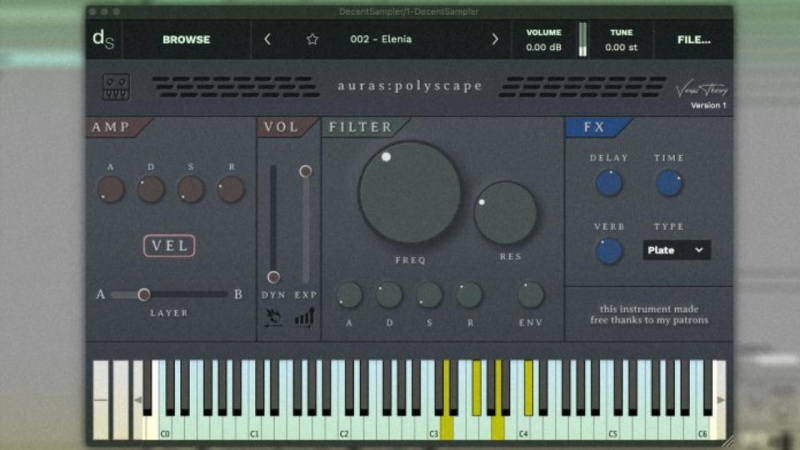Screen dimensions: 800x450
Task: Click the cassette robot face icon
Action: click(116, 87)
